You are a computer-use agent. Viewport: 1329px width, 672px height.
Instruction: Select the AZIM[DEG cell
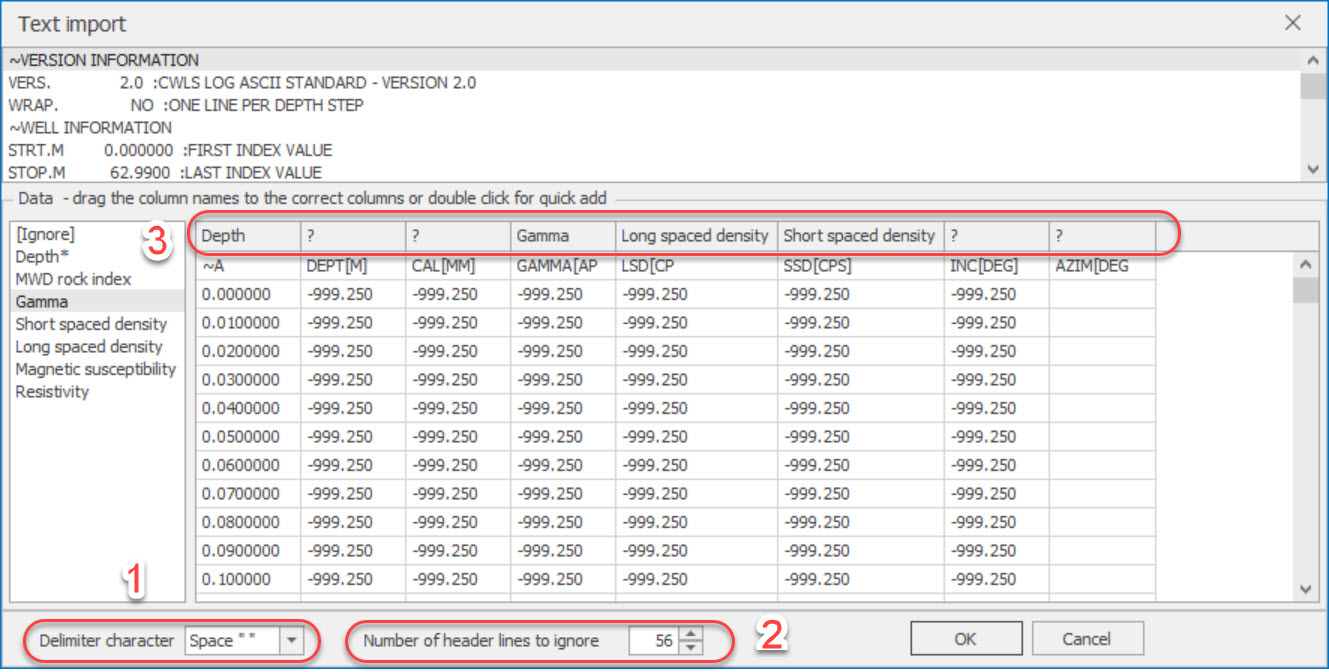pos(1102,266)
